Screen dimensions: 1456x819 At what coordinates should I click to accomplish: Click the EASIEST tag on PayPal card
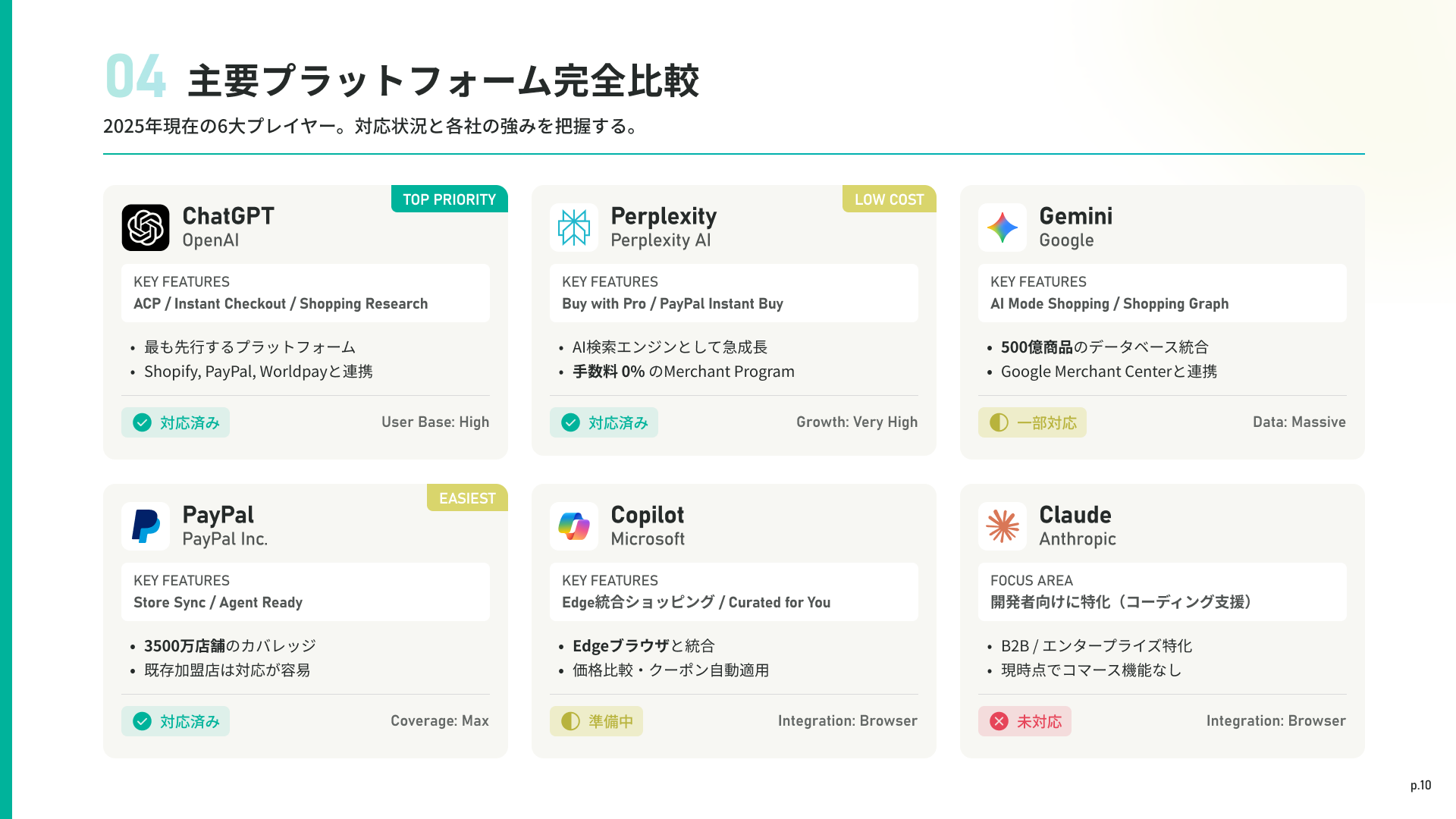467,498
